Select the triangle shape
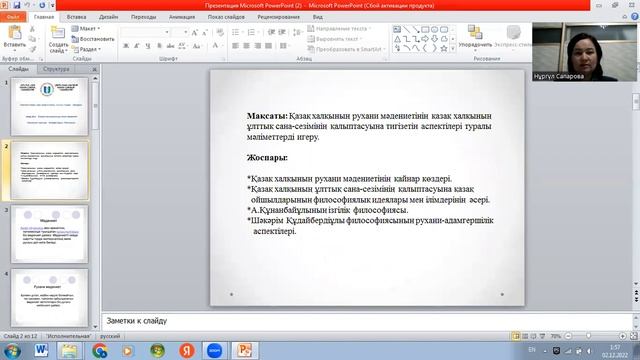 pos(397,39)
